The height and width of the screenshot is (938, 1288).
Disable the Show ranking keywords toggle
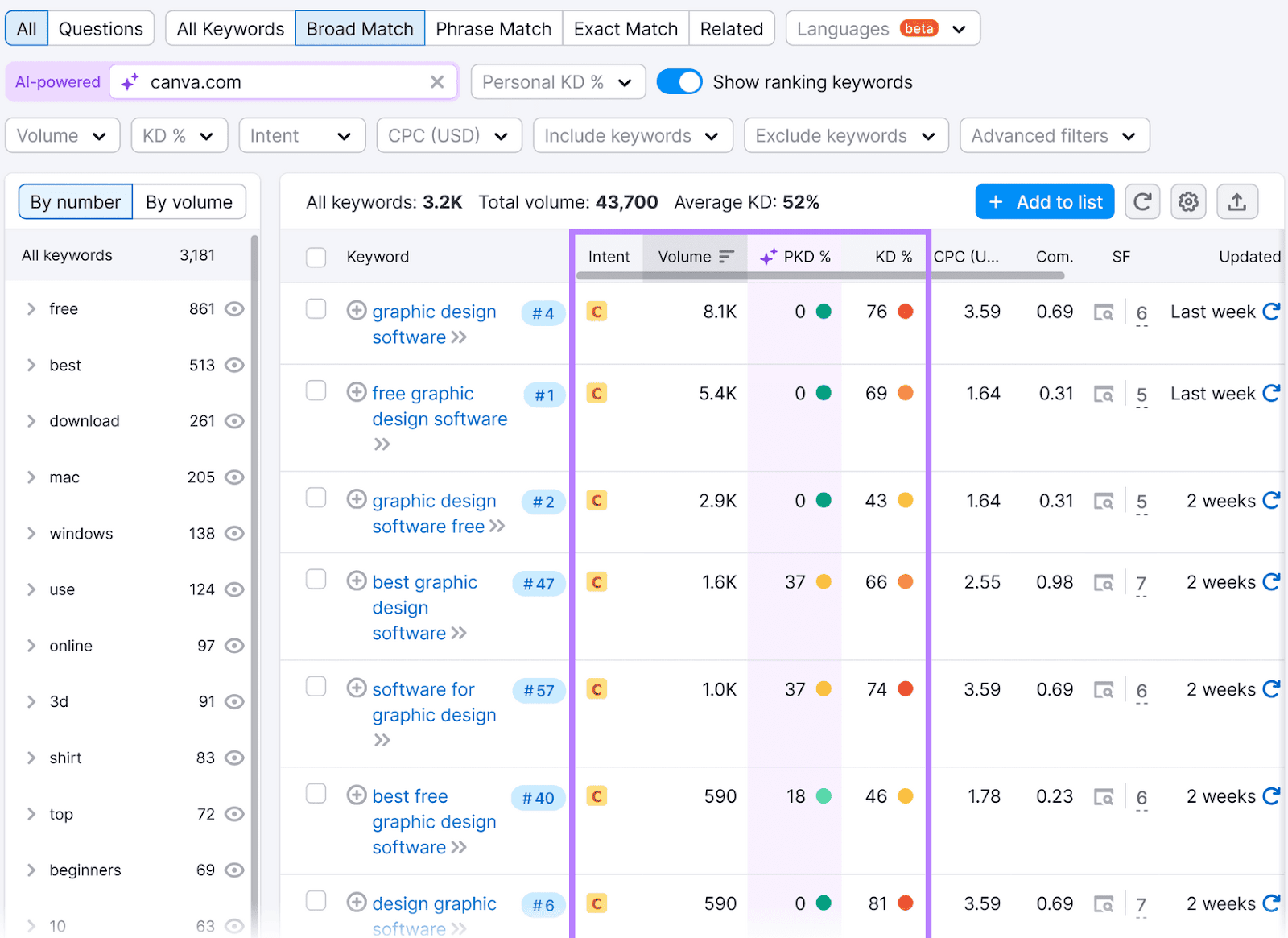[x=679, y=81]
